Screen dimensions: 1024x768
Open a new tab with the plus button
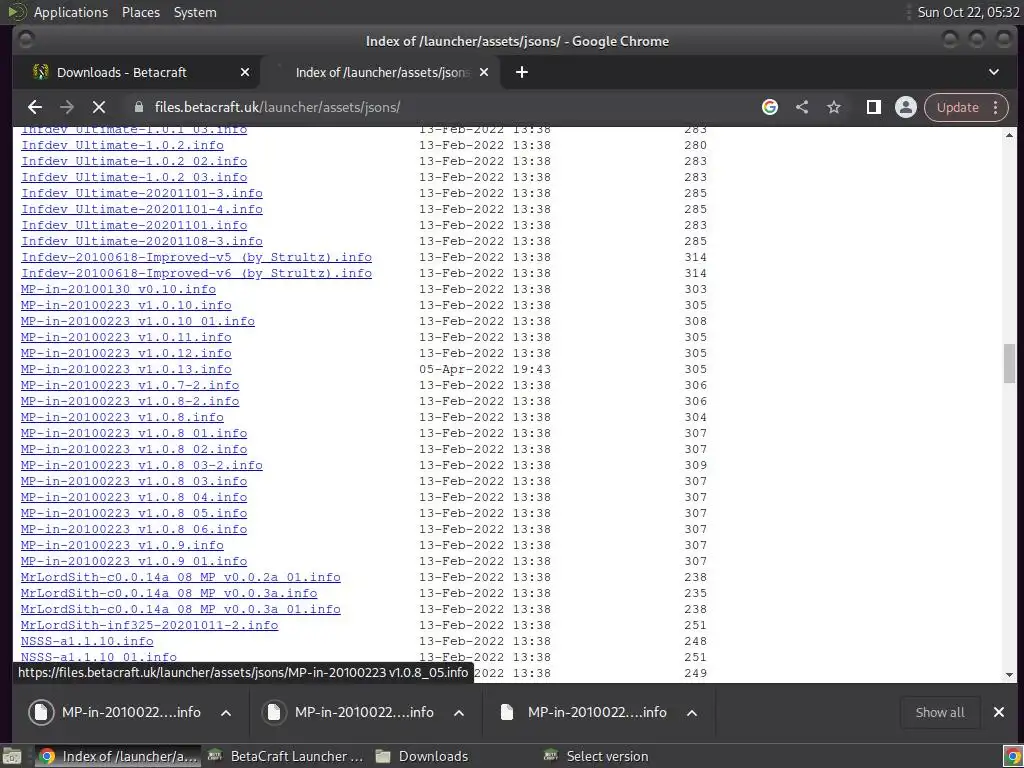(522, 72)
